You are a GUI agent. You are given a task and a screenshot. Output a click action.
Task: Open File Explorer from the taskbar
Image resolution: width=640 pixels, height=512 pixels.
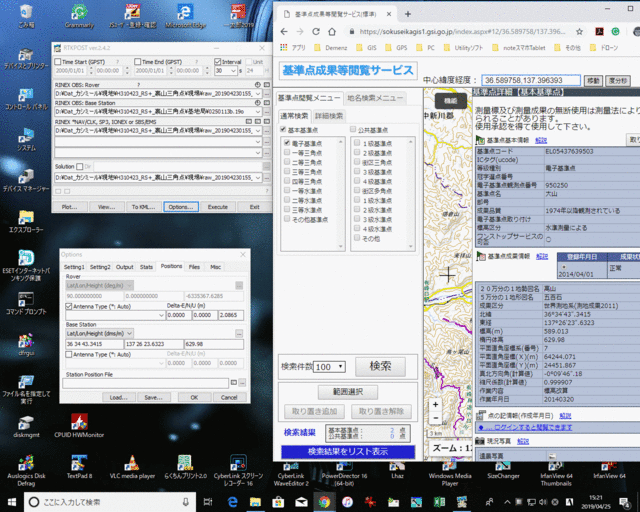pyautogui.click(x=255, y=502)
